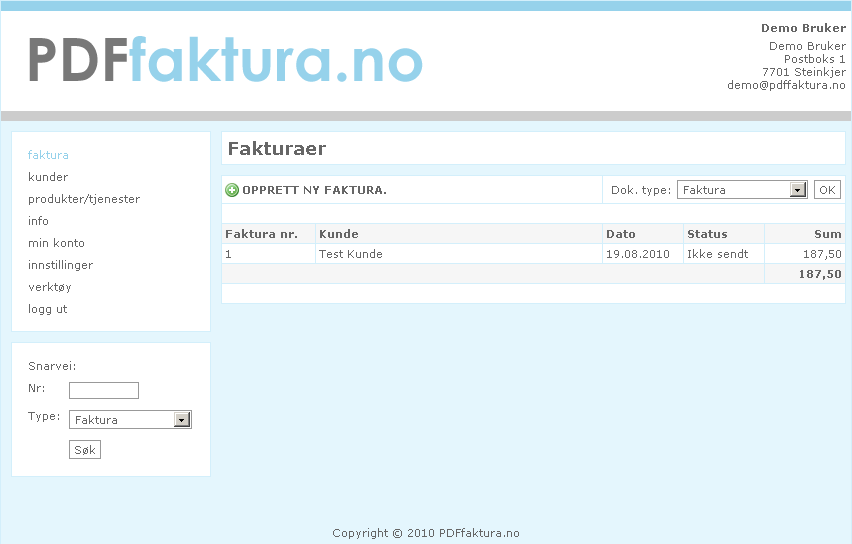Click the 'Postboks 1' address line
Viewport: 852px width, 544px height.
click(x=815, y=59)
